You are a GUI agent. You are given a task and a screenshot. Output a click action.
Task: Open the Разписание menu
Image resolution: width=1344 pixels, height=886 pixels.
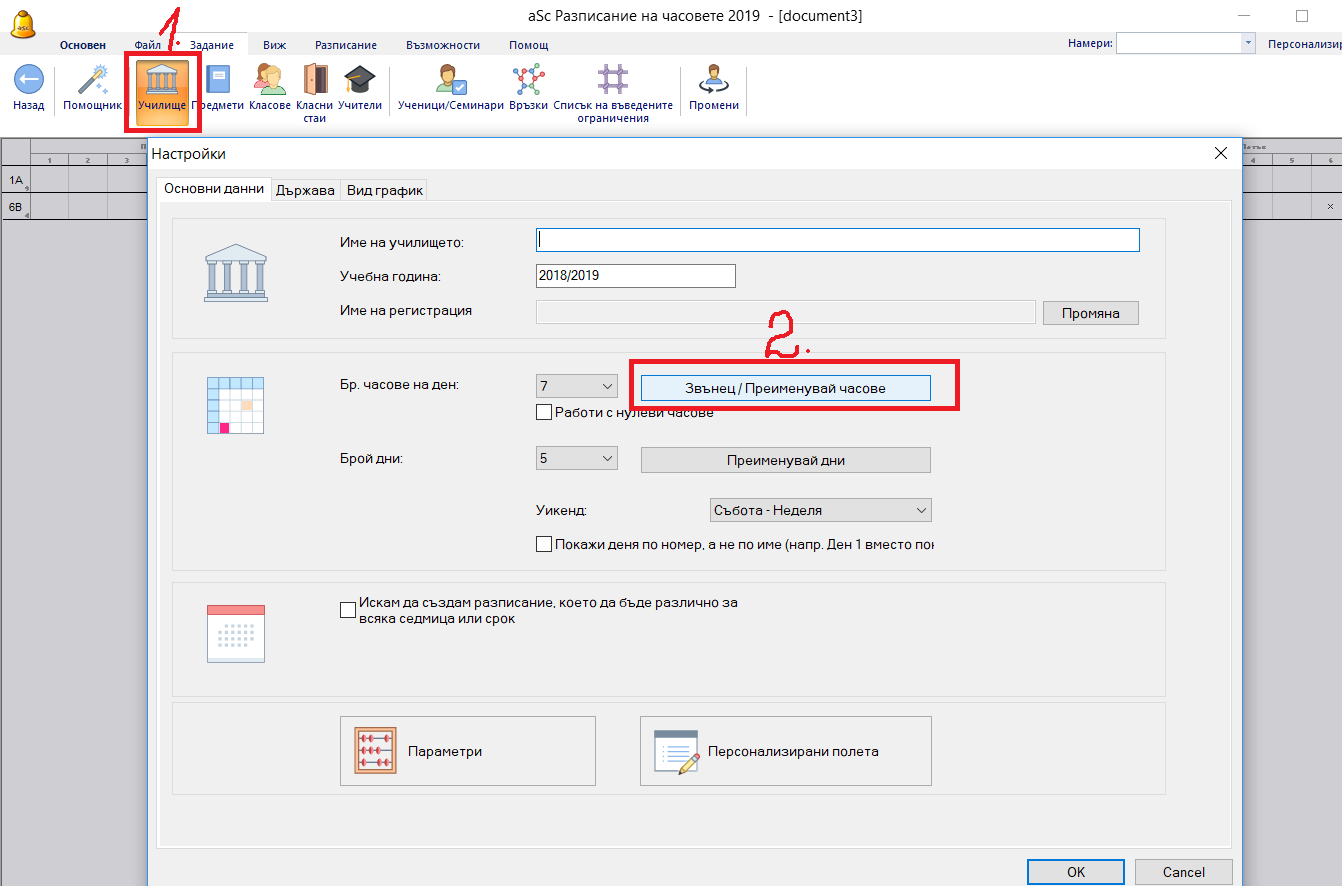pos(345,45)
